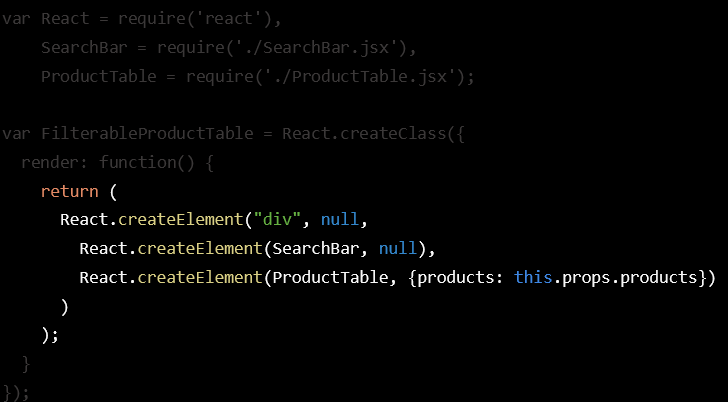Click SearchBar inside the createElement call
The width and height of the screenshot is (728, 402).
click(316, 248)
